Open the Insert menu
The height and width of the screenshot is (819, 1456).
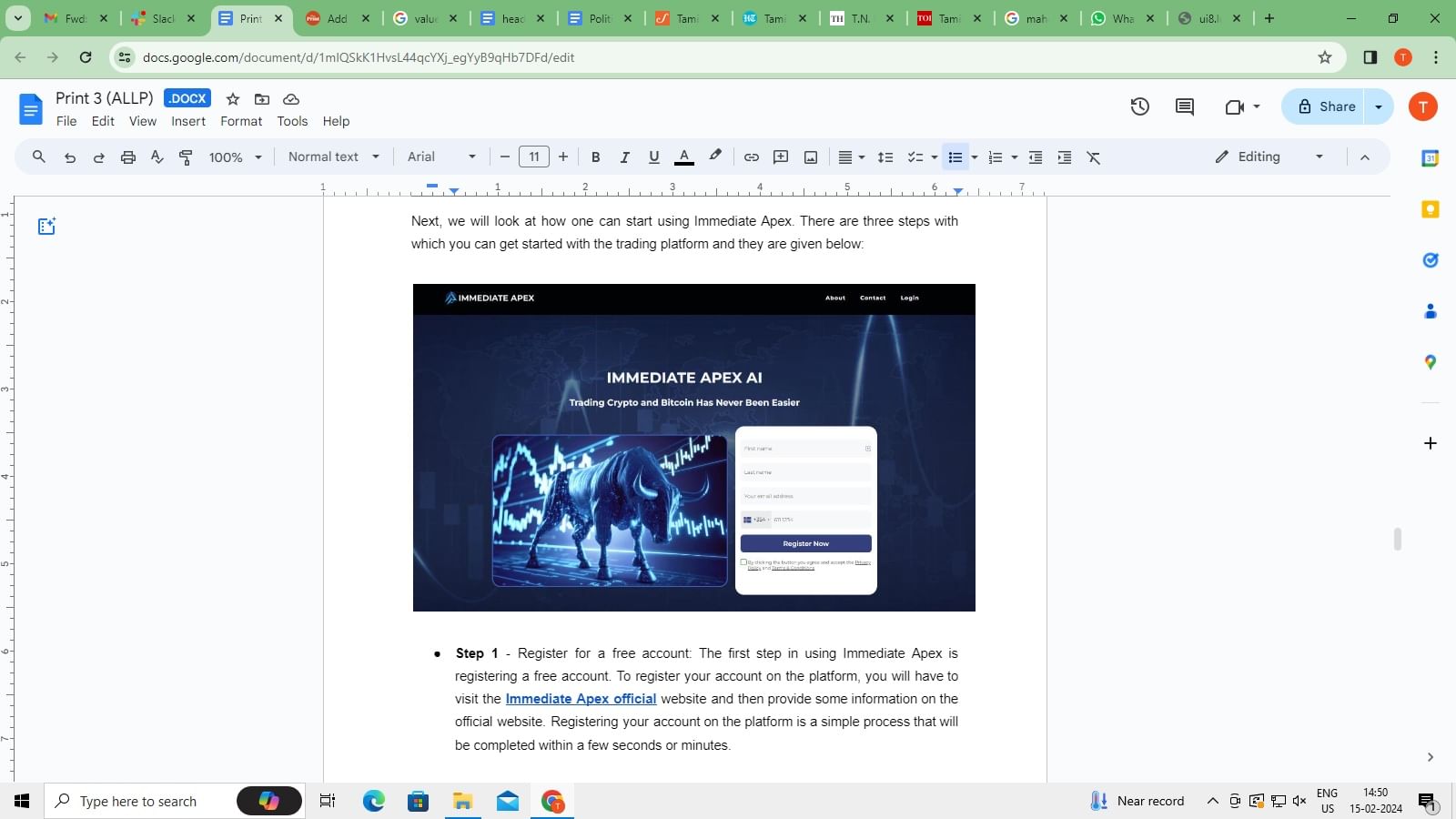pos(188,121)
